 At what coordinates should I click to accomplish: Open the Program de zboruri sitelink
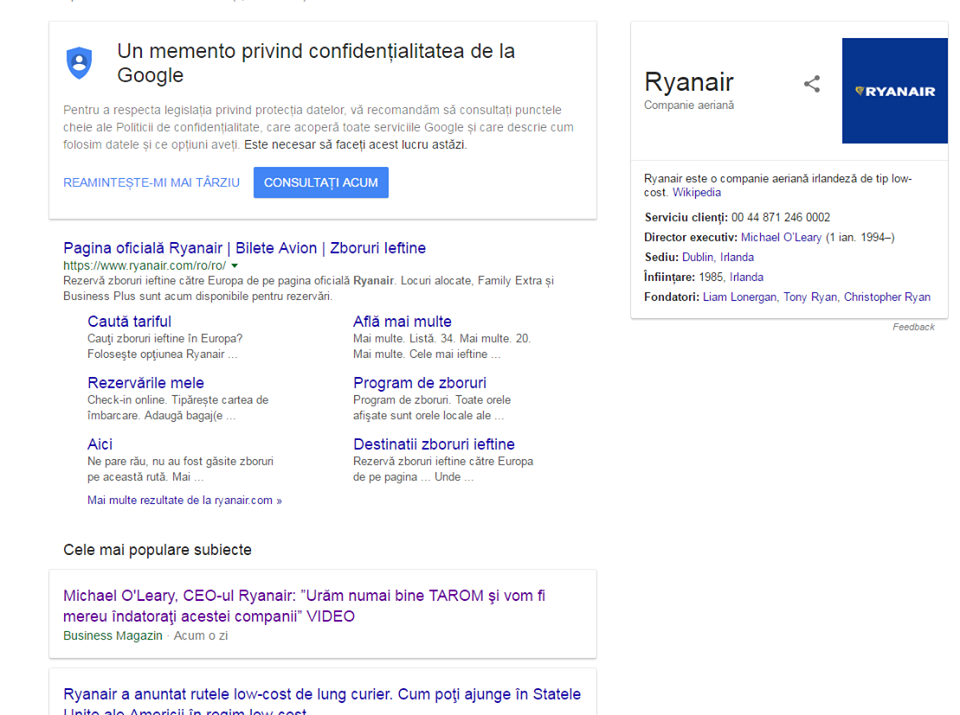click(x=419, y=383)
